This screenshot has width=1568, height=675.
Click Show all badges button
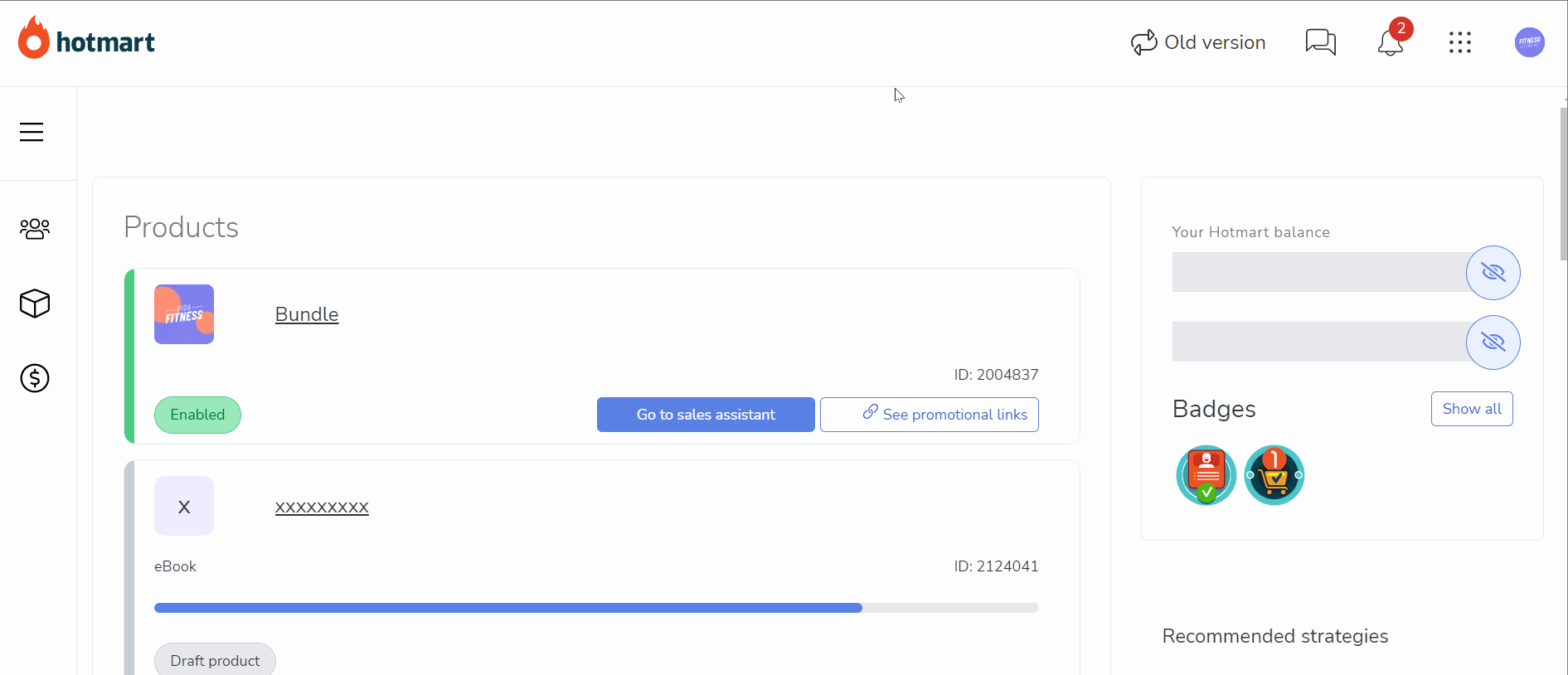(1472, 409)
